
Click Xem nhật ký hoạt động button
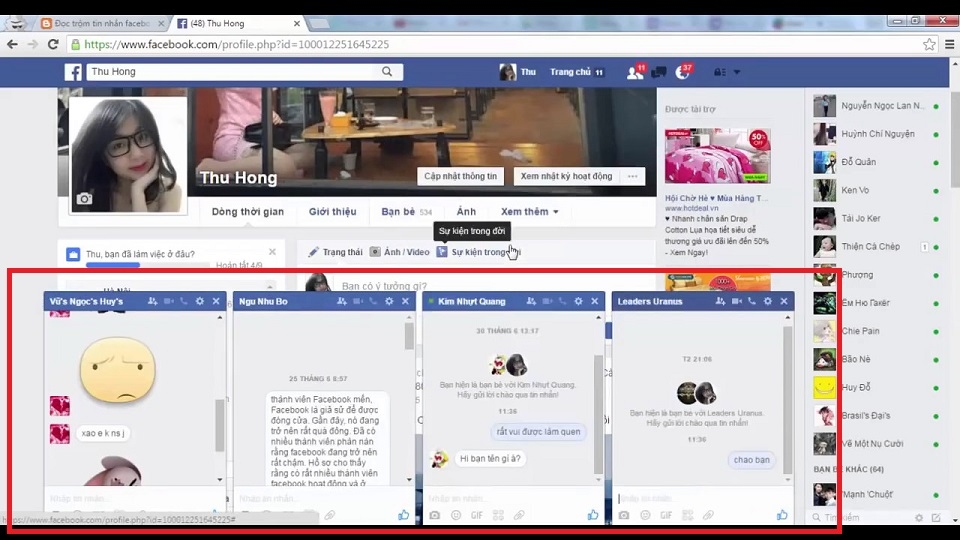(566, 176)
